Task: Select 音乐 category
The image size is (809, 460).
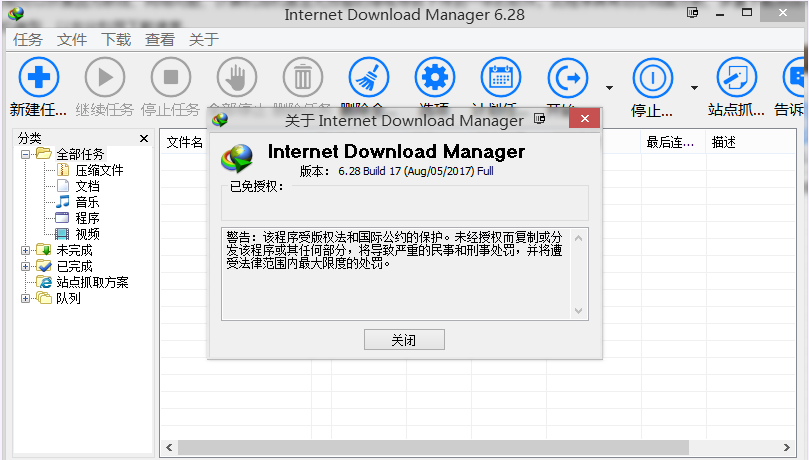Action: pos(87,202)
